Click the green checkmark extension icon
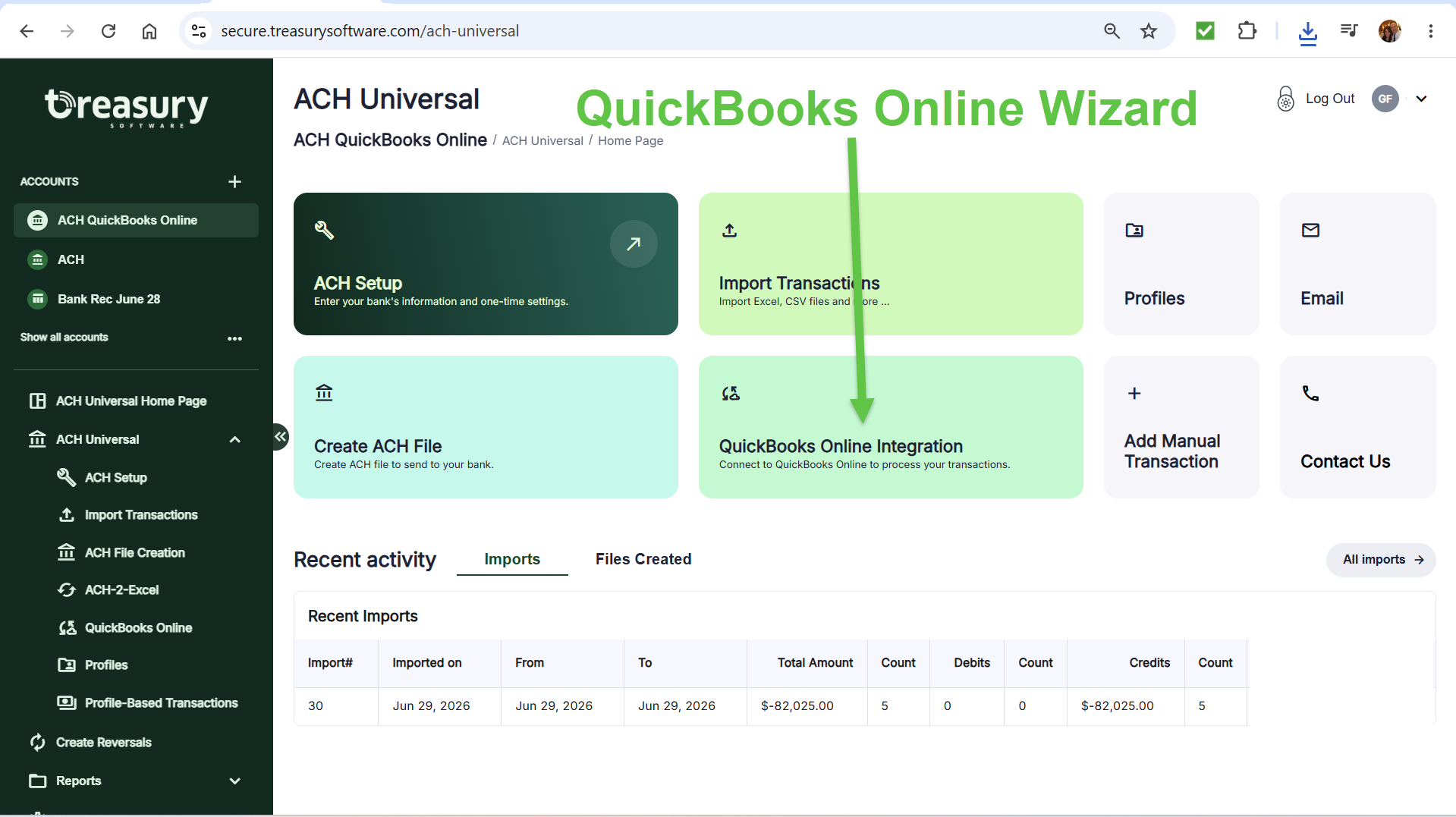Viewport: 1456px width, 817px height. (x=1205, y=31)
